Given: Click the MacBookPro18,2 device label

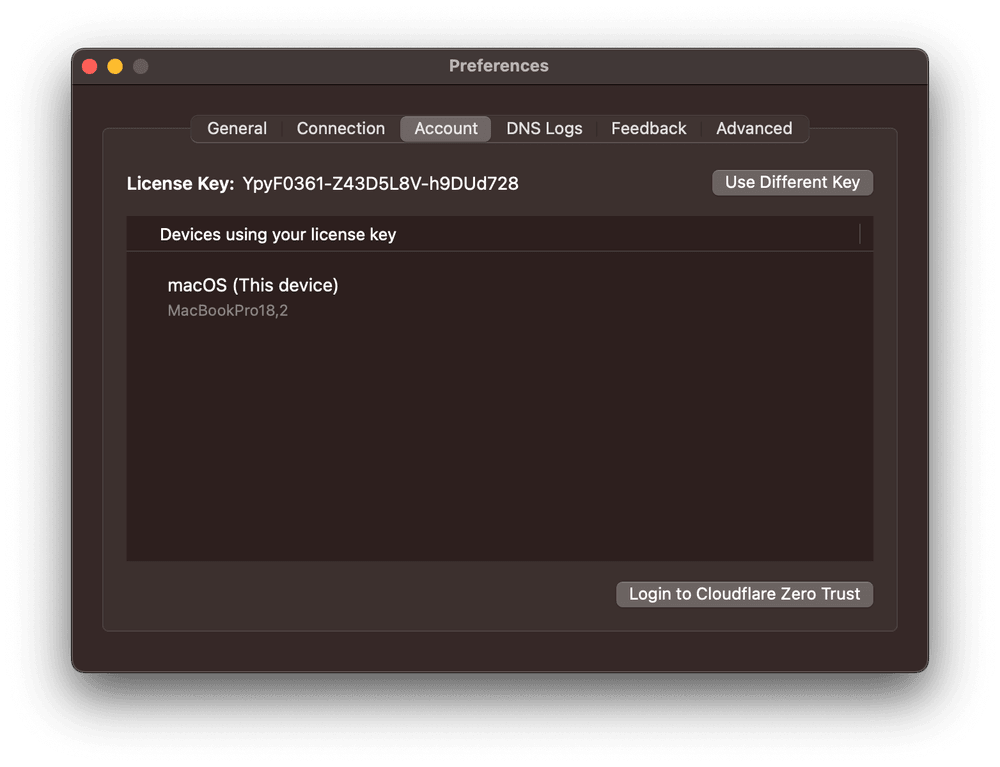Looking at the screenshot, I should click(227, 310).
